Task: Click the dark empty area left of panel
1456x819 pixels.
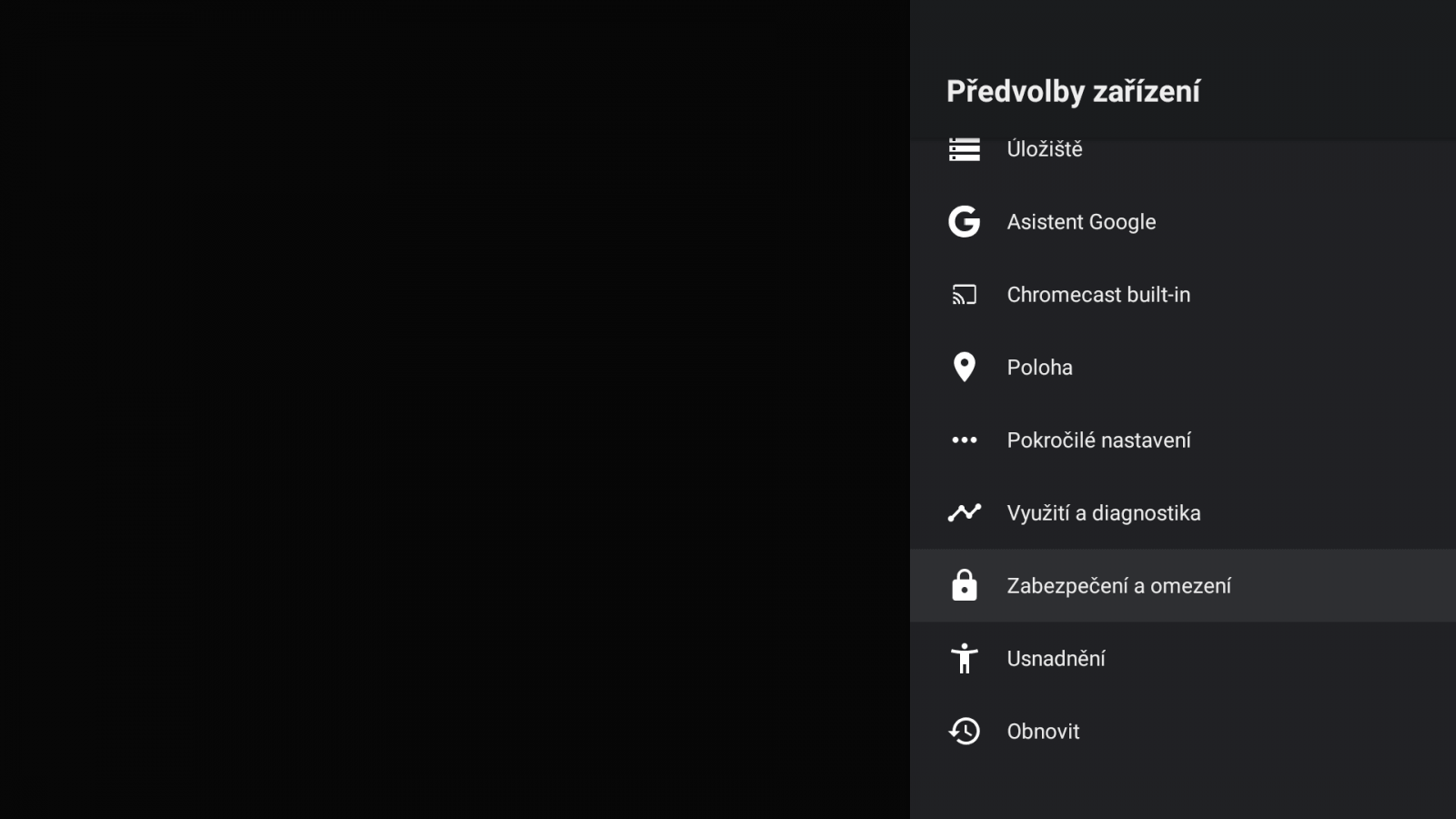Action: click(x=455, y=409)
